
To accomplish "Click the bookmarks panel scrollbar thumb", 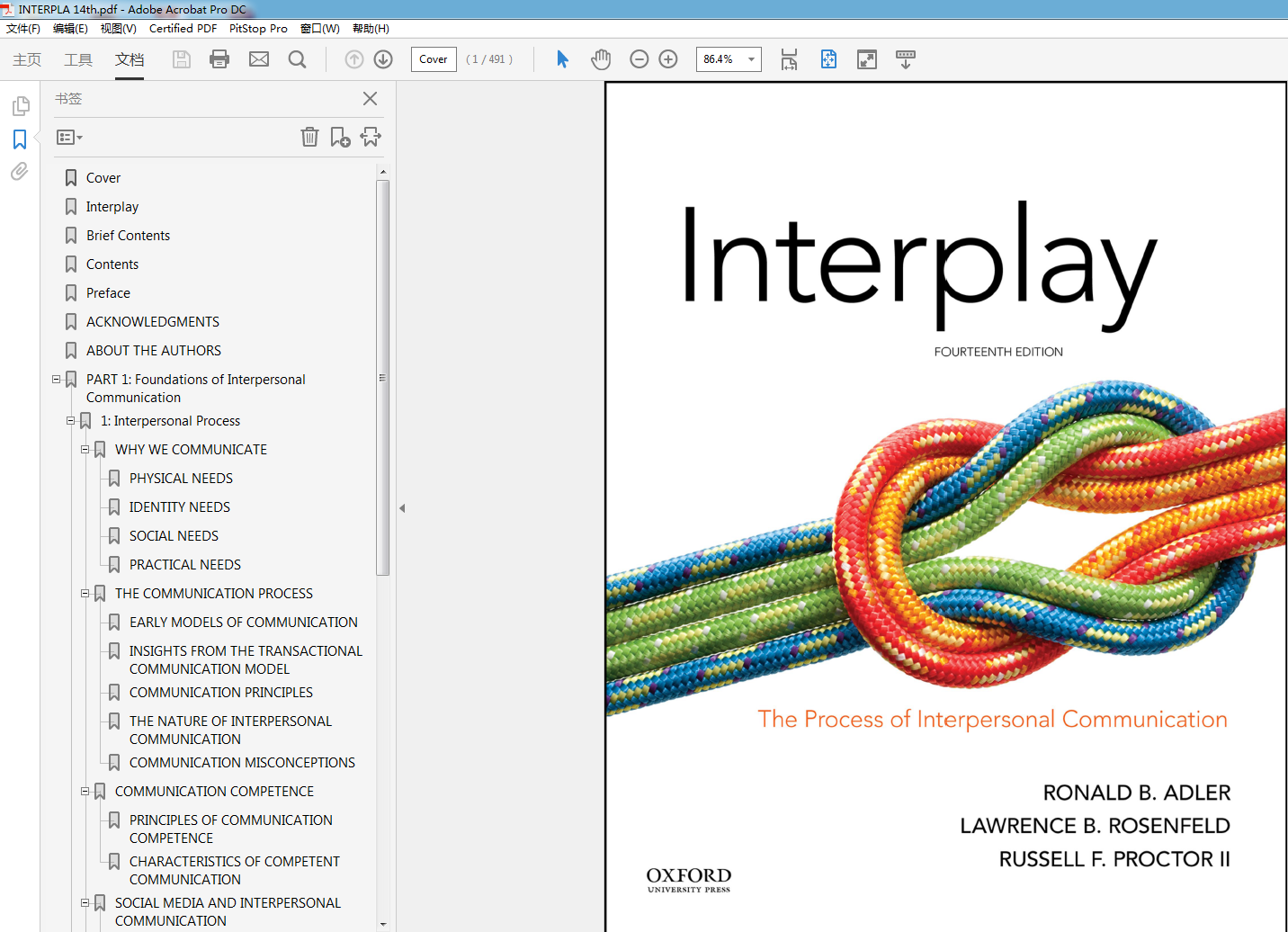I will (x=383, y=378).
